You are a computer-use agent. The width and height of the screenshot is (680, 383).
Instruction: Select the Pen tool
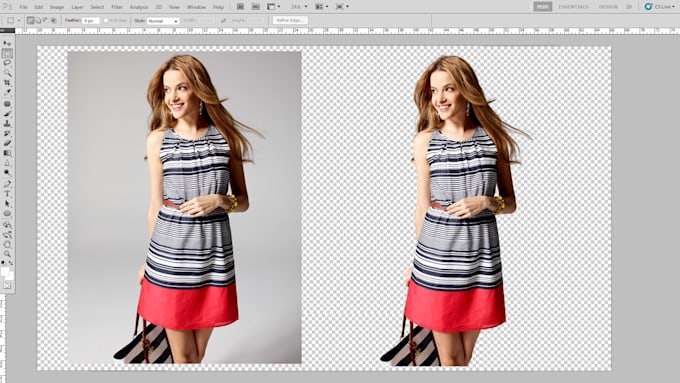[7, 184]
